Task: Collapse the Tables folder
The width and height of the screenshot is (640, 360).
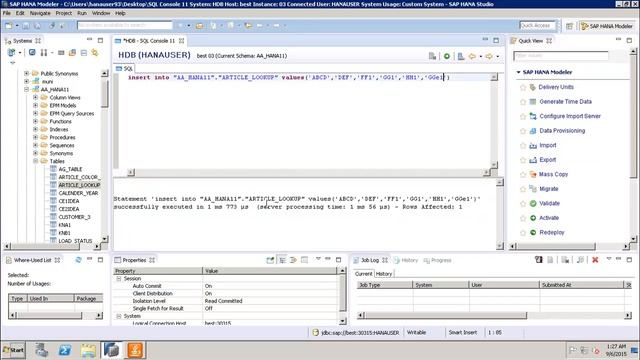Action: (36, 161)
